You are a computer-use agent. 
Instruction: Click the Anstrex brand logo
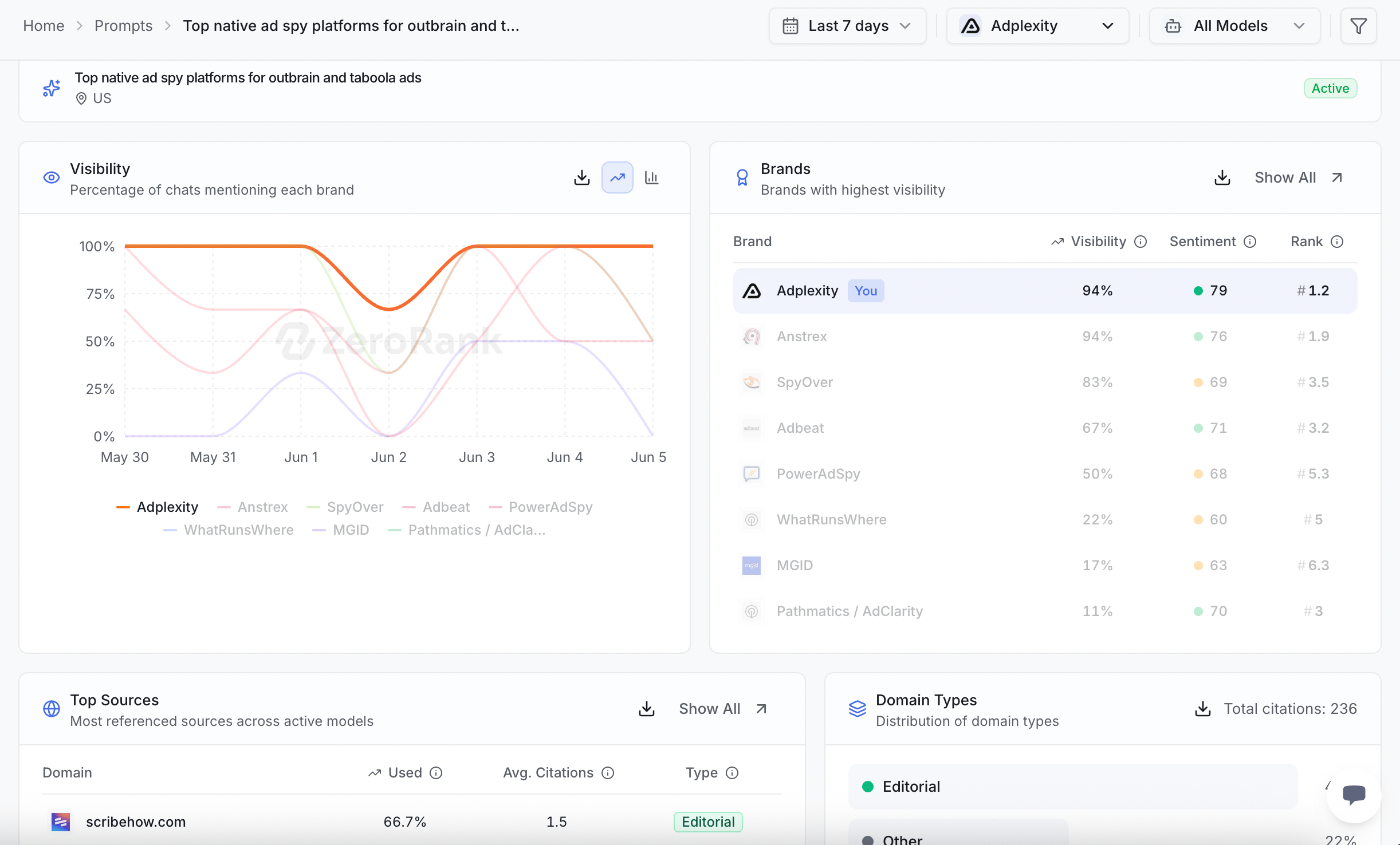click(752, 337)
